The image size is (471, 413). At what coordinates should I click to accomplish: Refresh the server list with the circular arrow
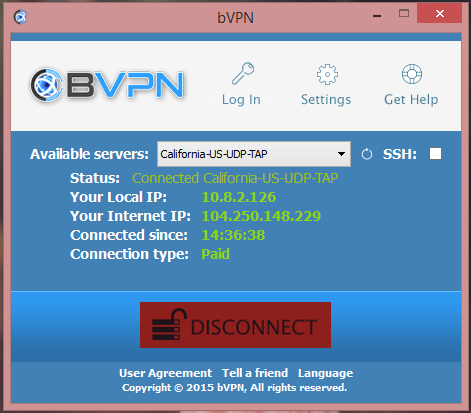[x=367, y=154]
